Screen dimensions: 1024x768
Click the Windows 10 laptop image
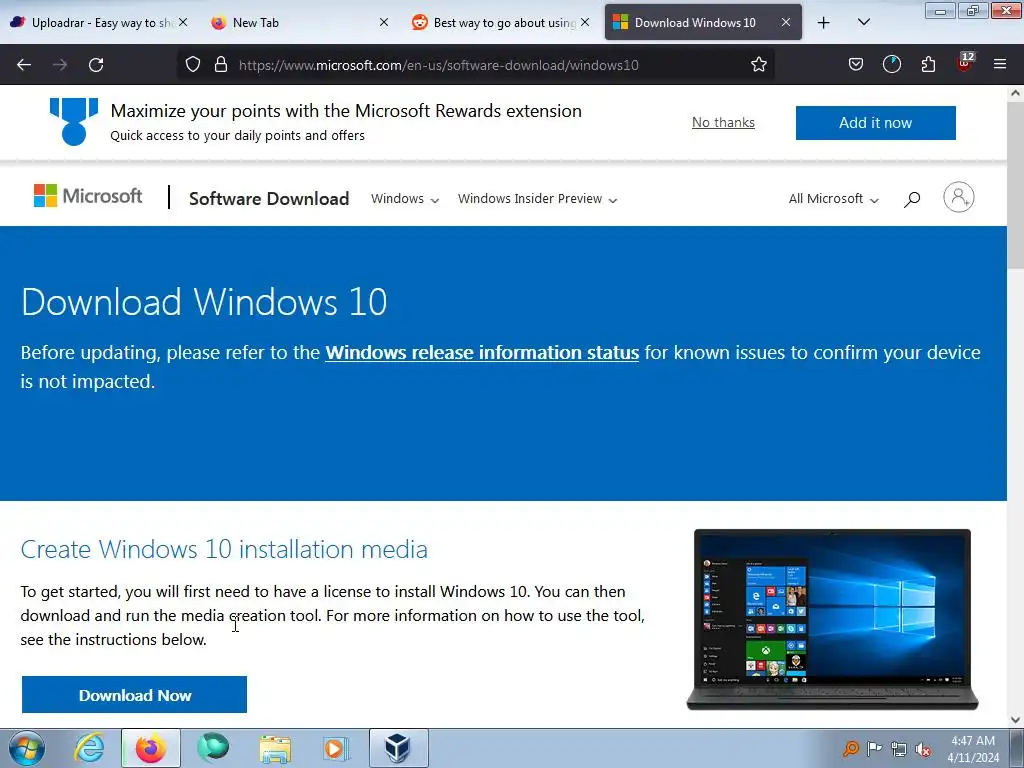(832, 619)
